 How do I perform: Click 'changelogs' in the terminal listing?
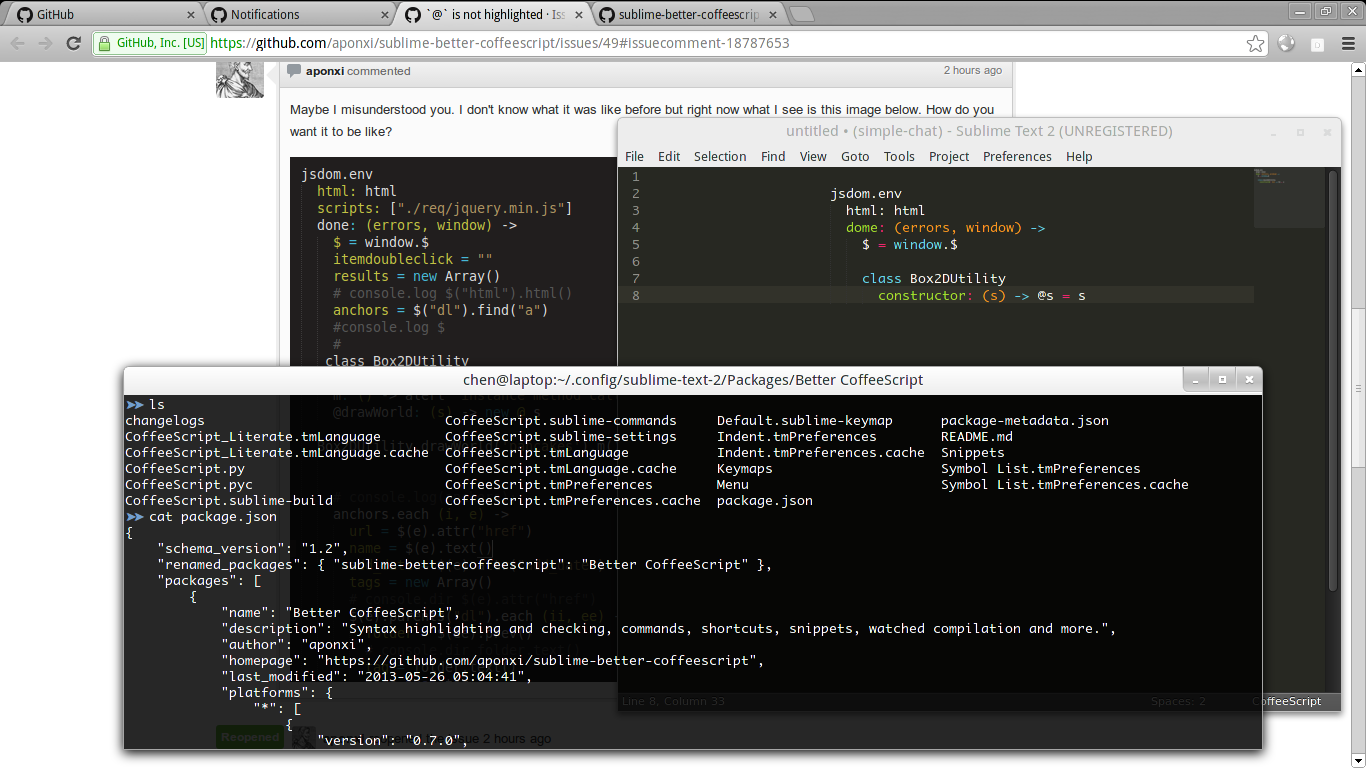click(165, 420)
